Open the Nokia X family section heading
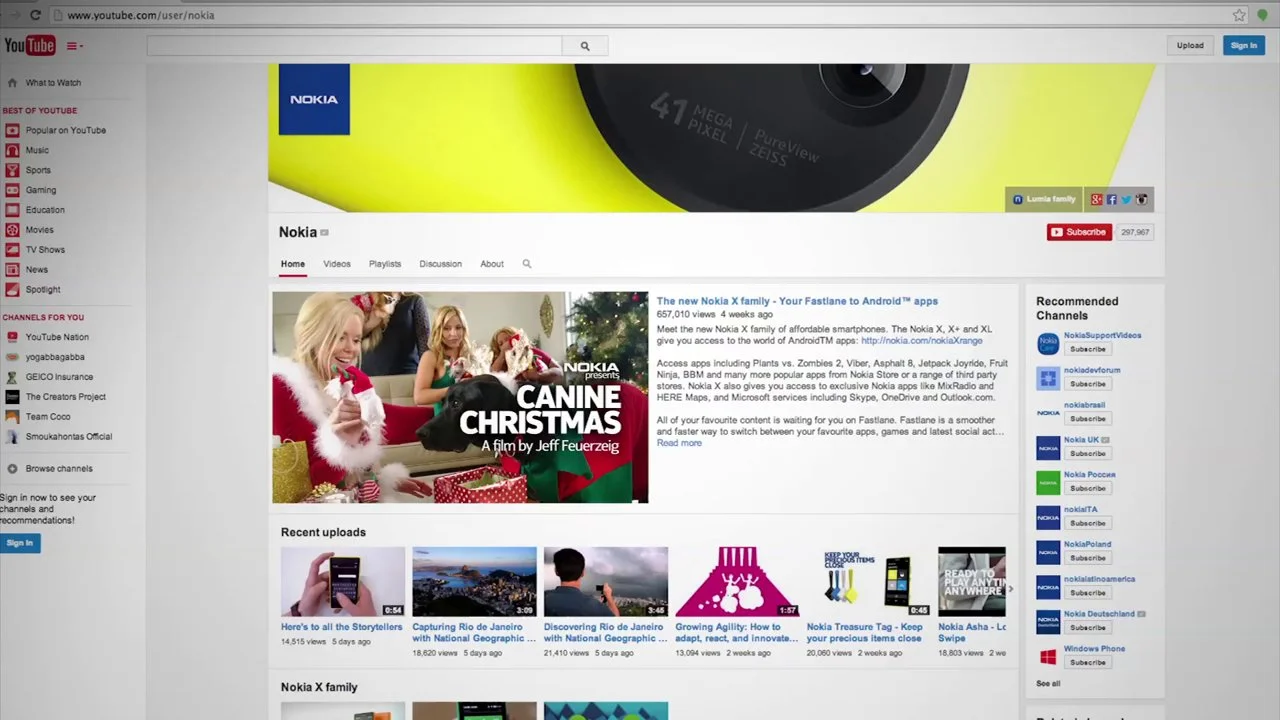Screen dimensions: 1280x720 coord(319,687)
